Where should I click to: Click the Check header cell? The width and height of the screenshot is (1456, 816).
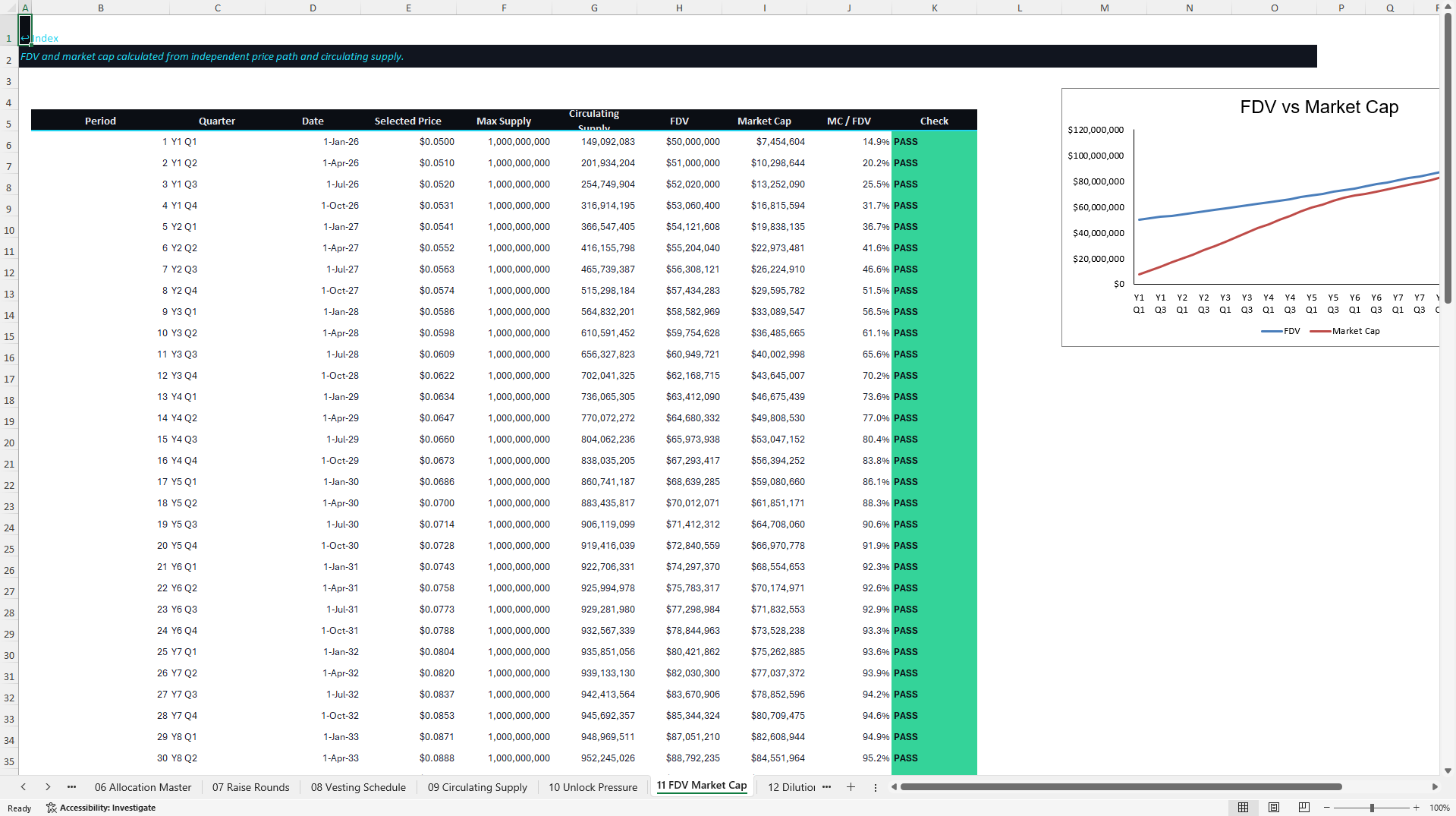tap(934, 121)
